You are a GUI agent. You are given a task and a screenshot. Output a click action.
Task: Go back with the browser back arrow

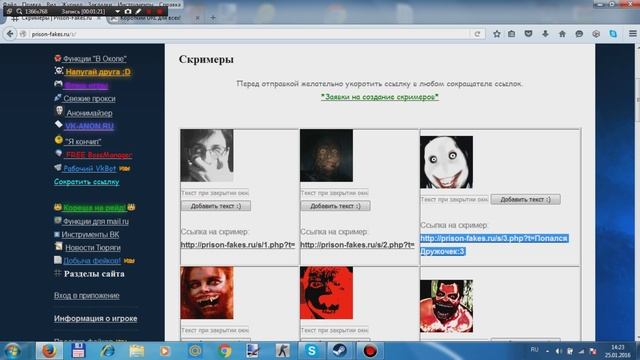point(10,34)
